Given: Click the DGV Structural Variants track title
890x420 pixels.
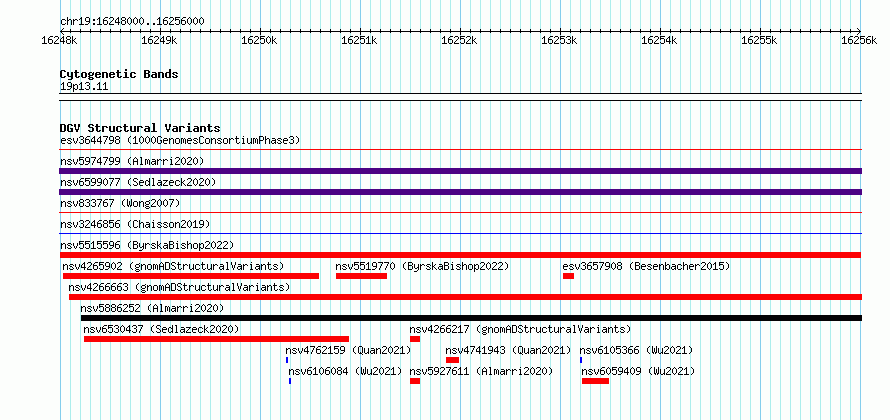Looking at the screenshot, I should (140, 128).
